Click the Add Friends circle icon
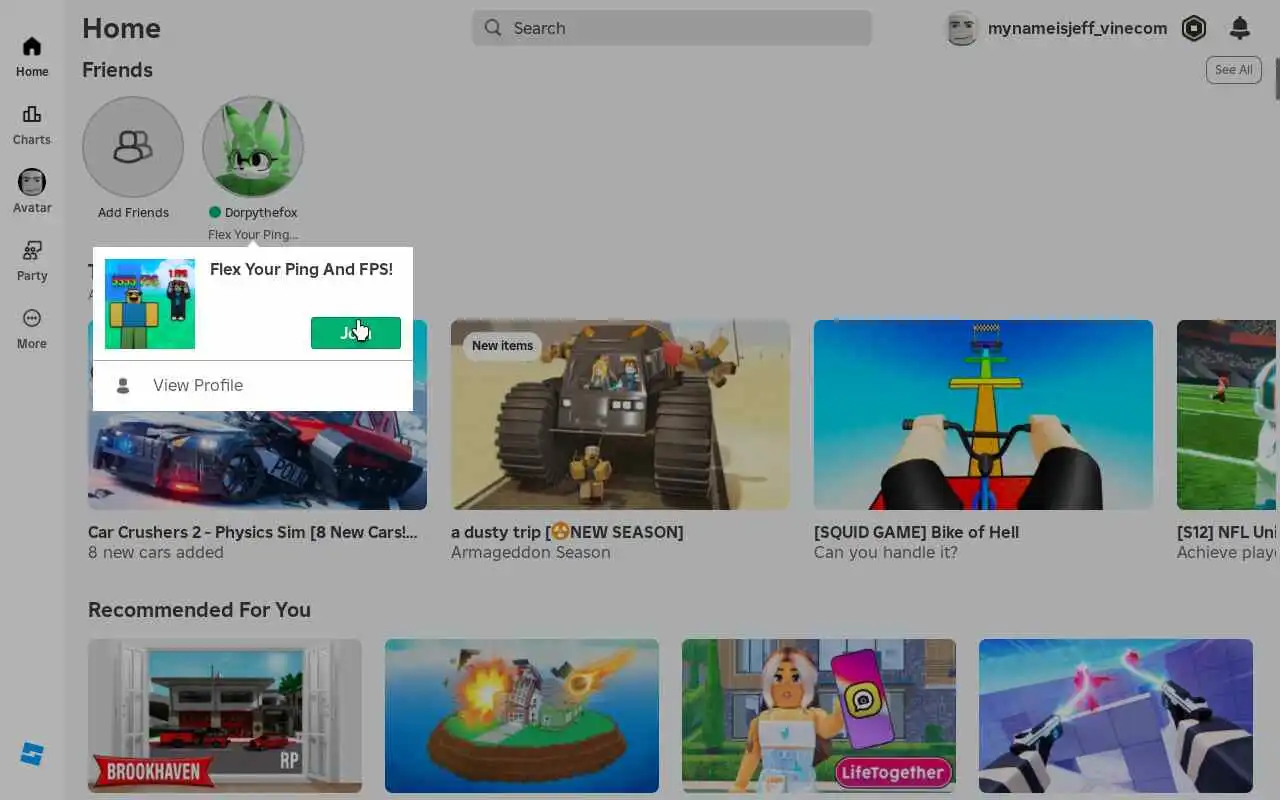 [x=133, y=147]
